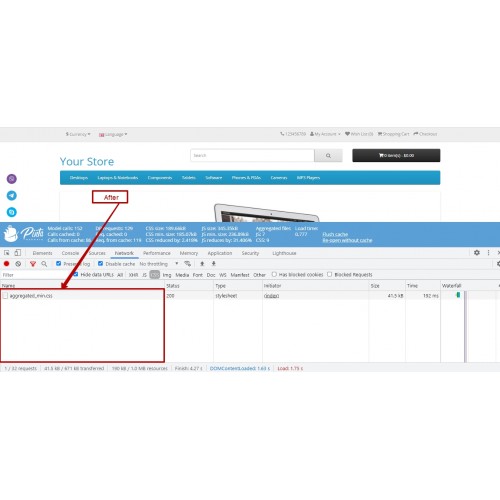
Task: Switch to the Console tab
Action: (x=70, y=253)
